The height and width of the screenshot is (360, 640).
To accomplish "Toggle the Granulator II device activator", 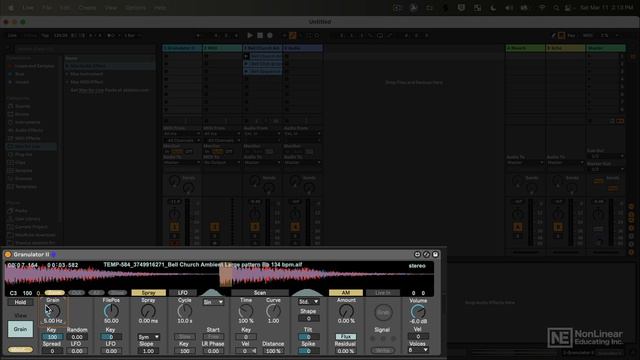I will point(8,254).
